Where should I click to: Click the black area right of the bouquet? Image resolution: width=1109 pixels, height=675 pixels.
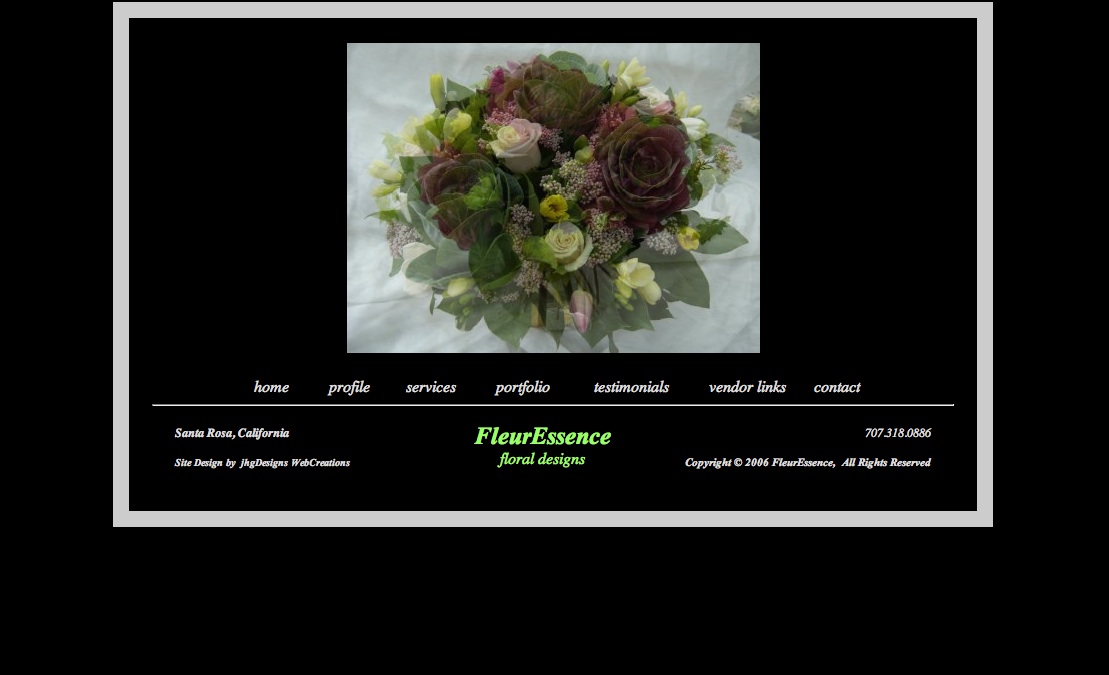point(870,197)
